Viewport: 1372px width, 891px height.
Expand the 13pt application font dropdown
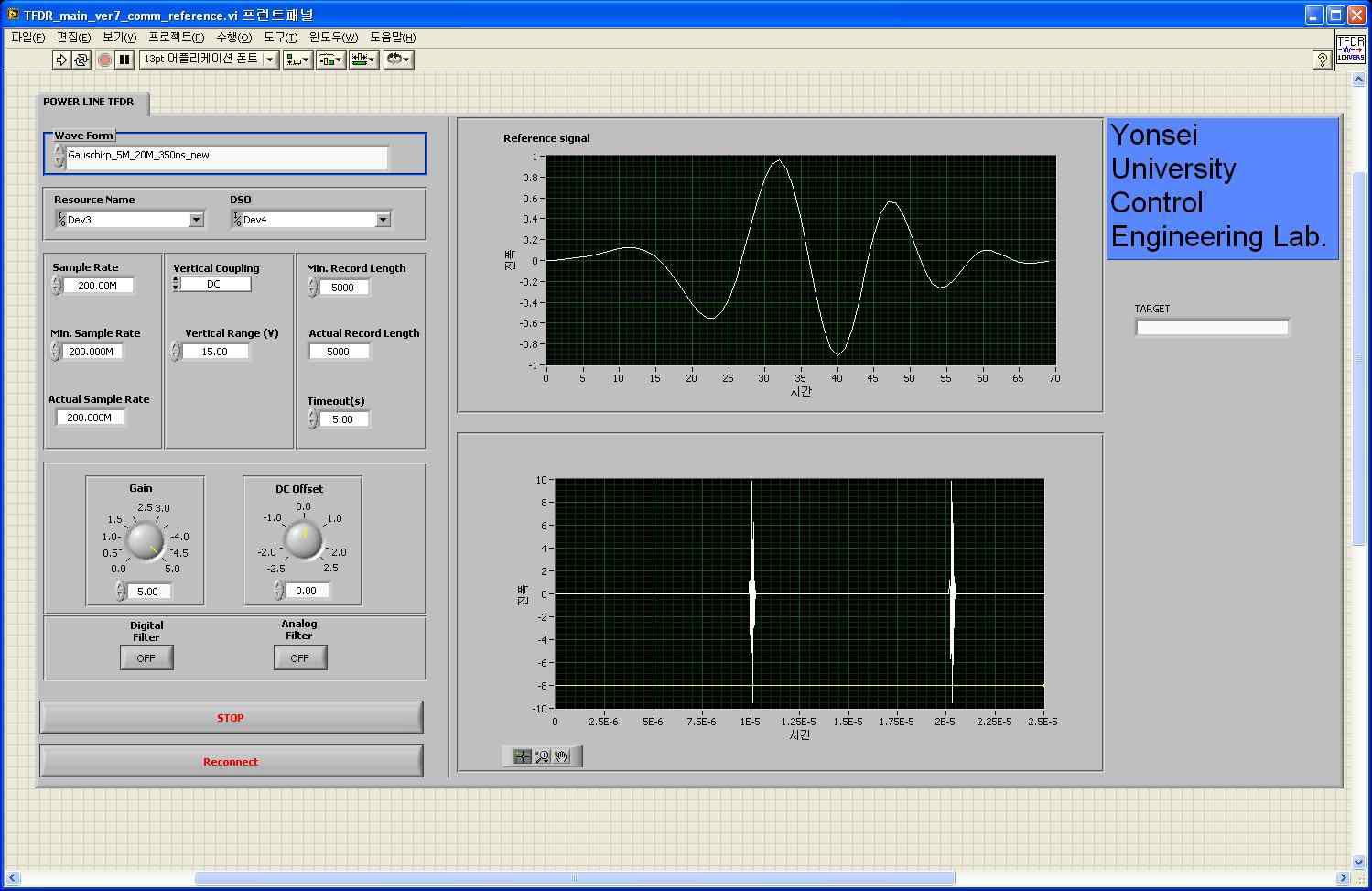(270, 60)
